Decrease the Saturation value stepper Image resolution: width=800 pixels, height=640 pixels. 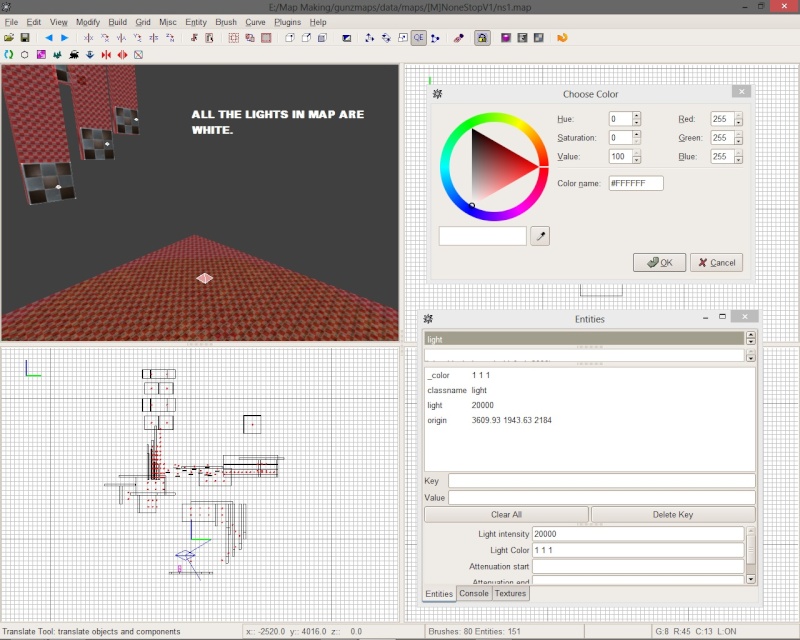tap(636, 141)
